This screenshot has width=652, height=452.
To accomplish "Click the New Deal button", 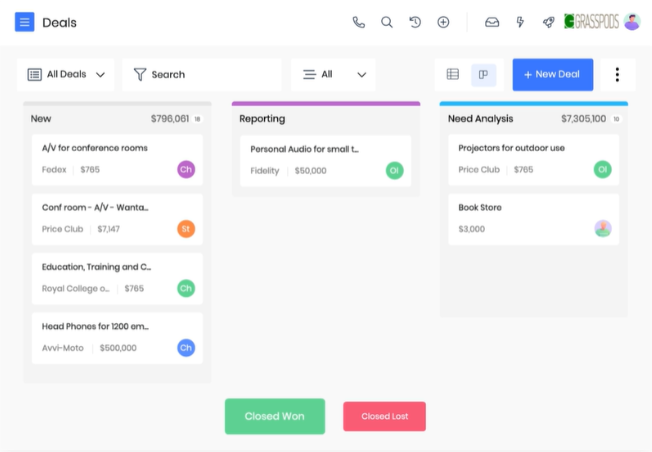I will (552, 74).
